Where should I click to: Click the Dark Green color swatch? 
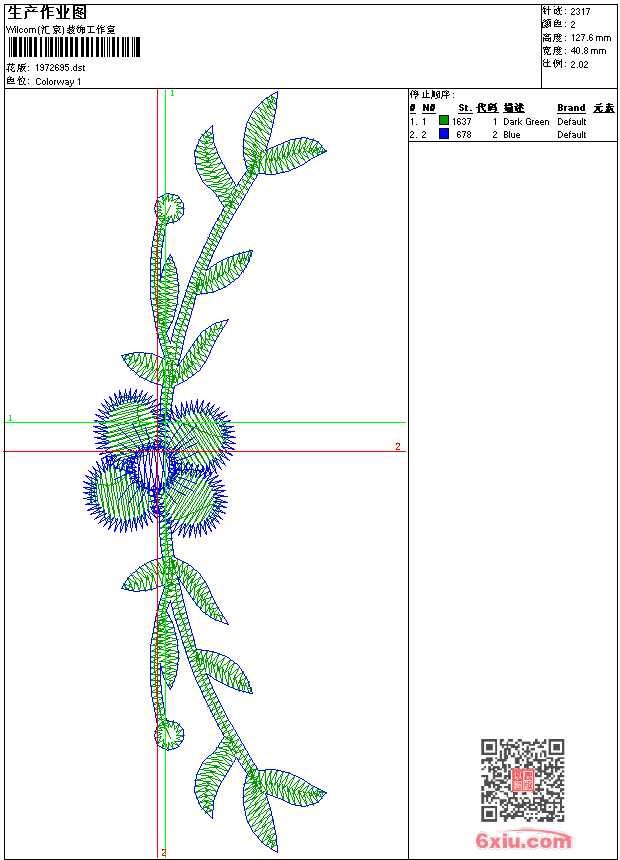click(444, 121)
